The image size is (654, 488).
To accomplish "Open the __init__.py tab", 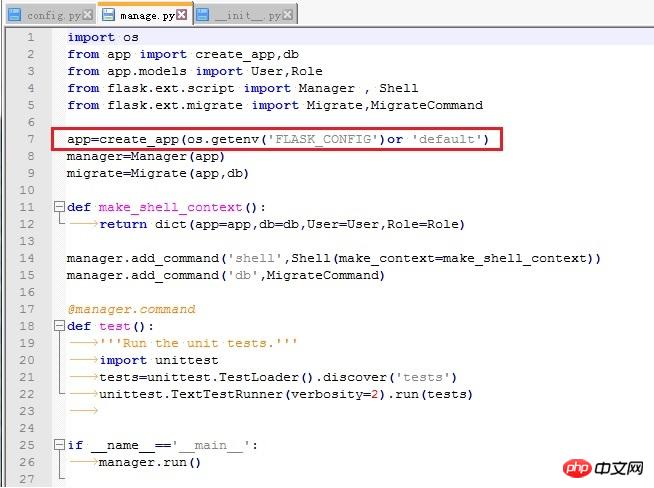I will [x=245, y=15].
